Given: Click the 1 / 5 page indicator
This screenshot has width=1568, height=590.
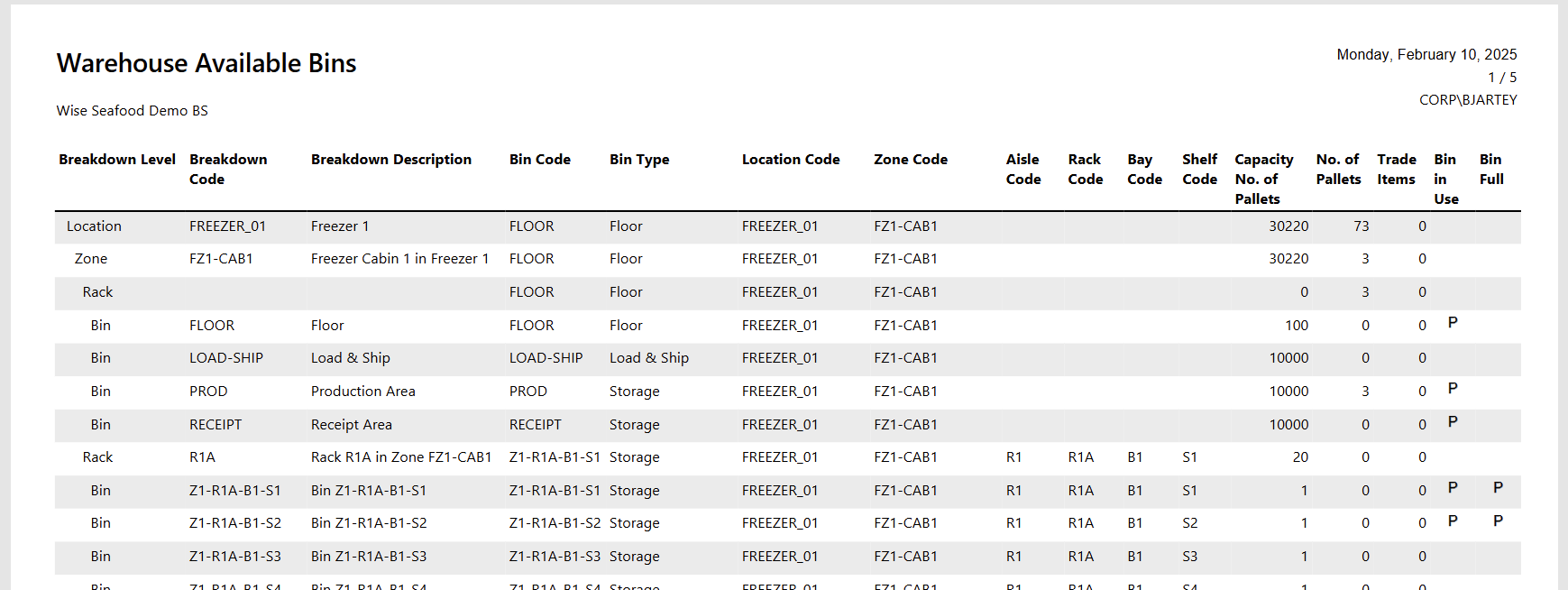Looking at the screenshot, I should click(1502, 78).
